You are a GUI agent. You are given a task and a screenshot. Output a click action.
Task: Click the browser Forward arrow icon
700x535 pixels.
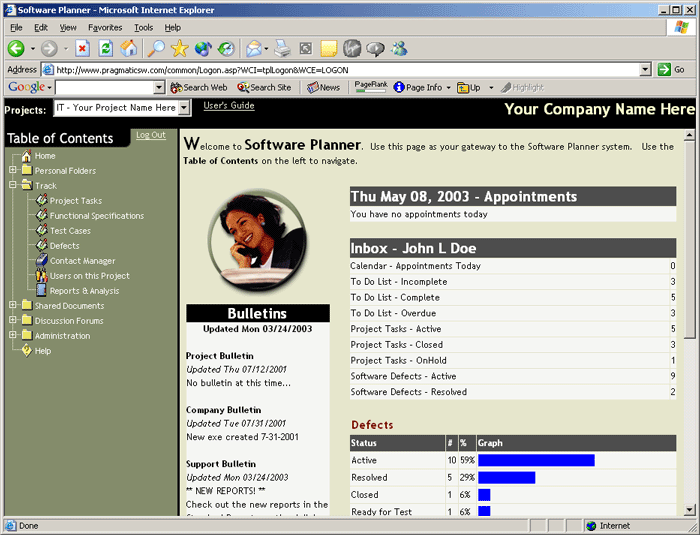click(x=49, y=48)
